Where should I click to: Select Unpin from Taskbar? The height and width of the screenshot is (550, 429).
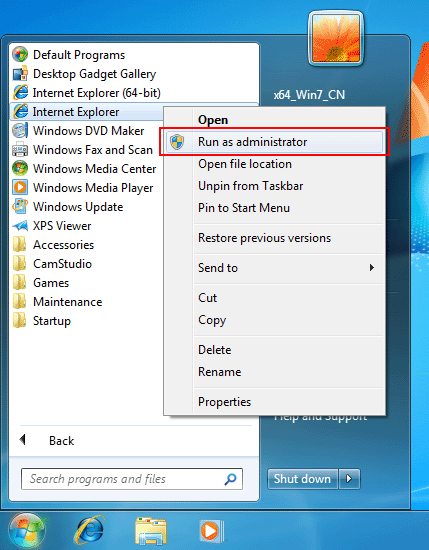click(x=250, y=186)
